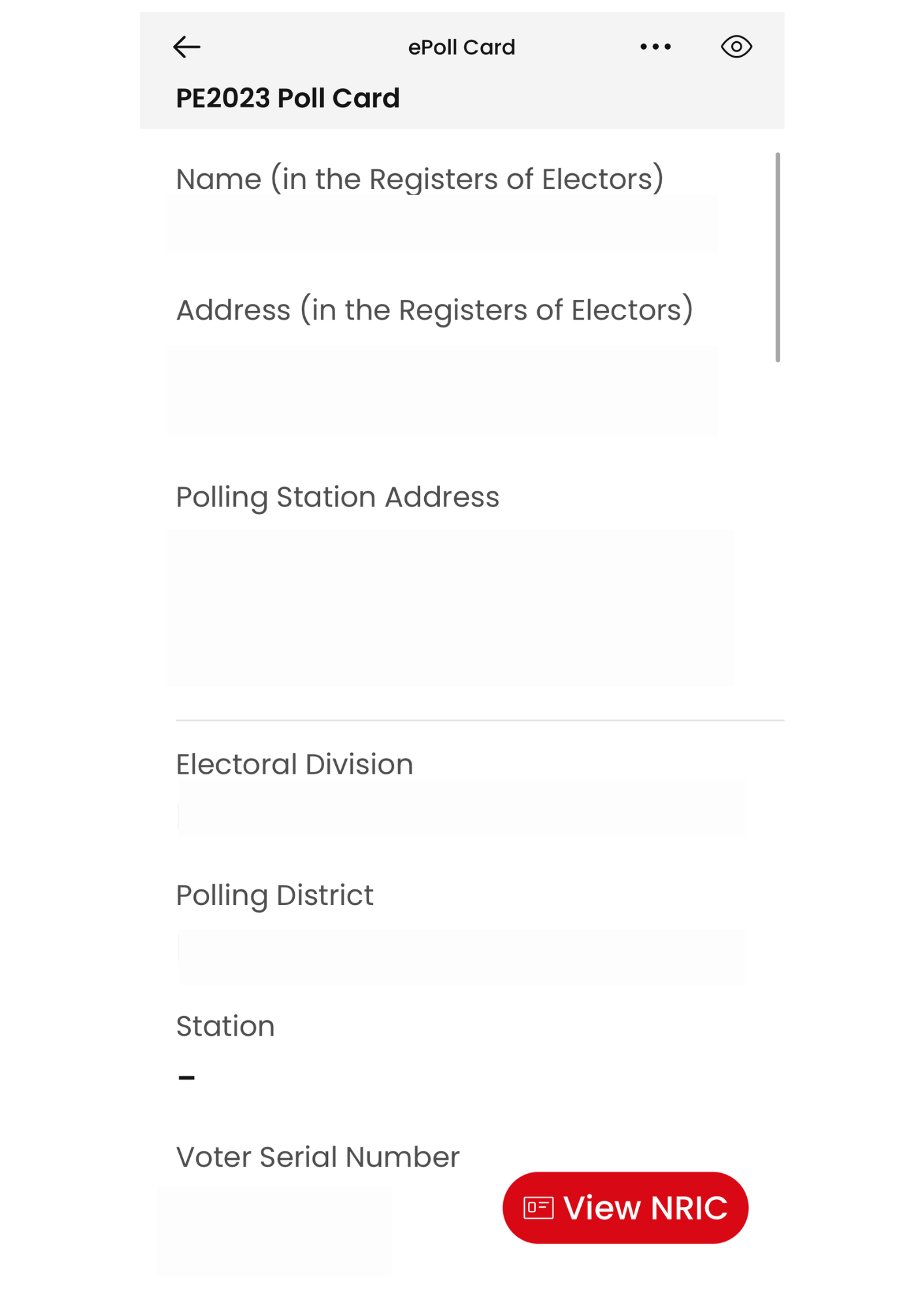Click the ID card icon in View NRIC
This screenshot has height=1307, width=924.
click(538, 1208)
